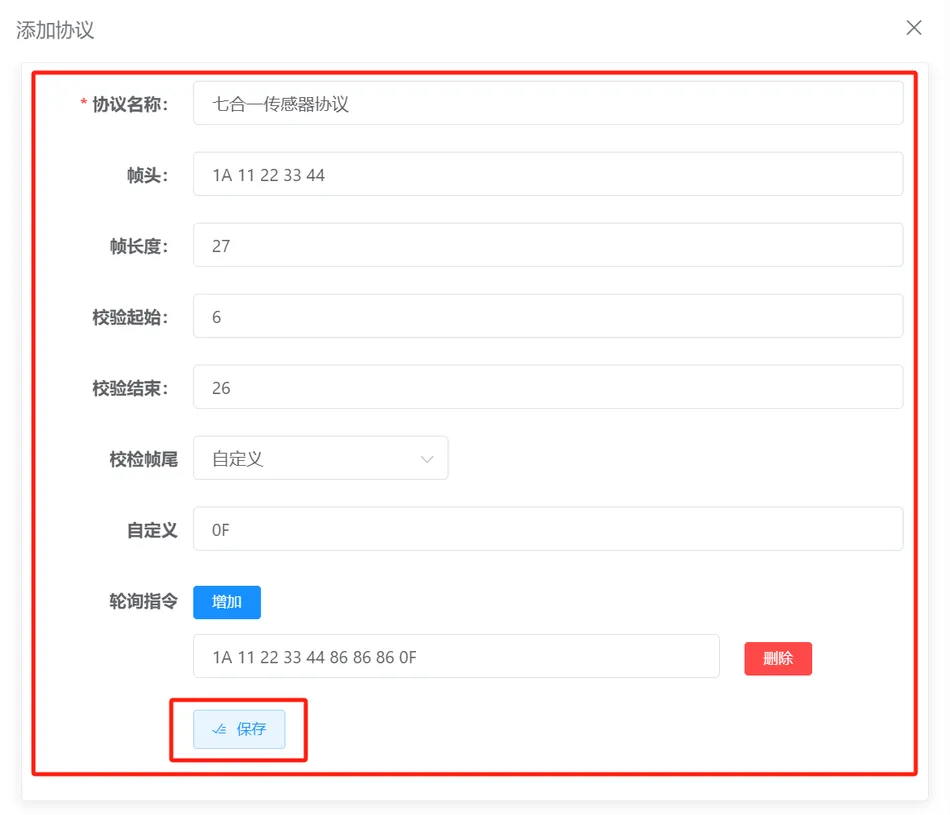The width and height of the screenshot is (950, 815).
Task: Click the 自定义 field containing 0F
Action: tap(547, 528)
